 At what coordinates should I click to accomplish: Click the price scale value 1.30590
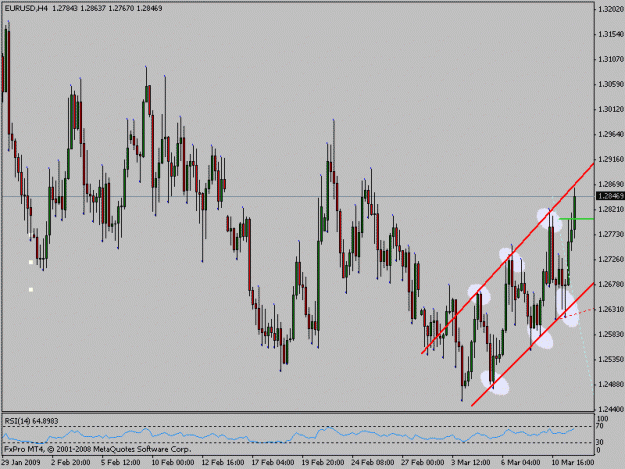611,84
